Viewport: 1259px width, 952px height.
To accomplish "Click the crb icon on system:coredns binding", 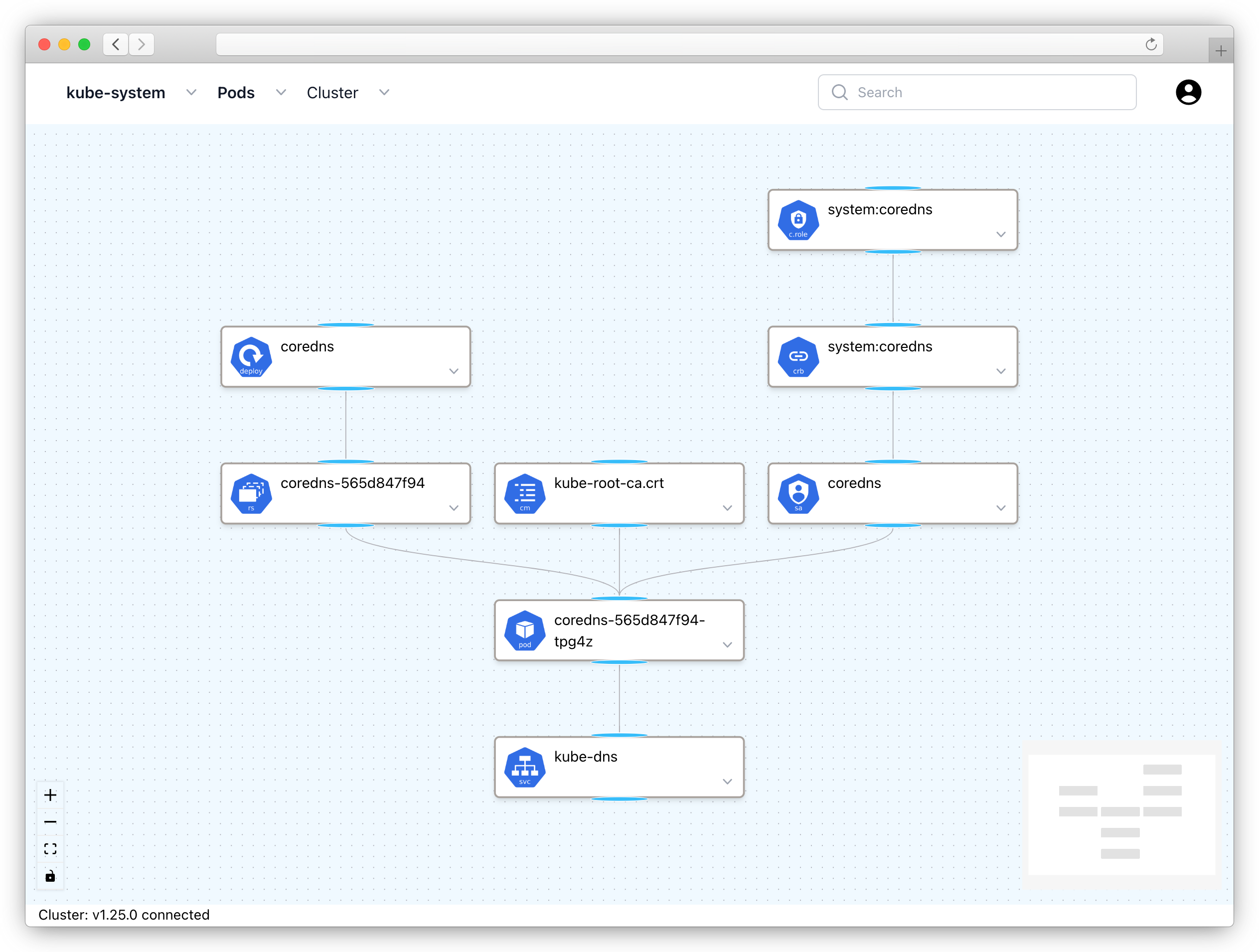I will point(798,357).
